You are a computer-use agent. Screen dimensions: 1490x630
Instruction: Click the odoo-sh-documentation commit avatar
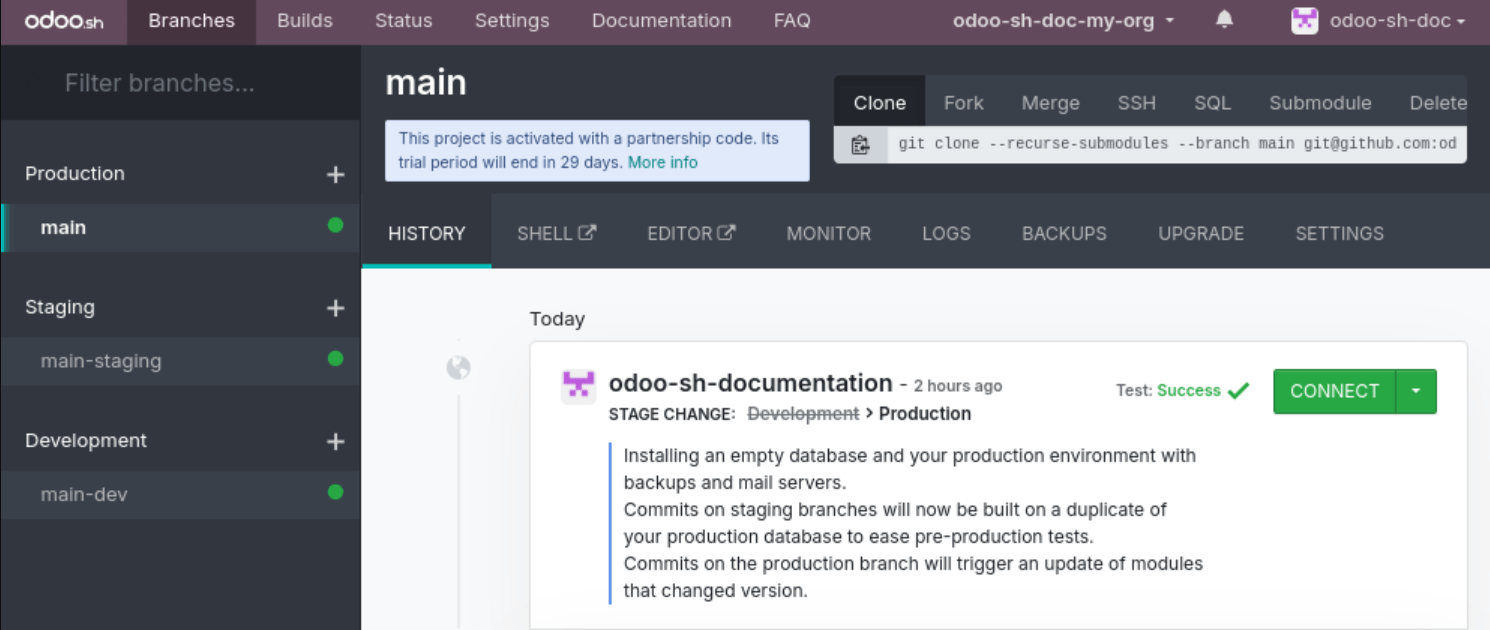578,385
